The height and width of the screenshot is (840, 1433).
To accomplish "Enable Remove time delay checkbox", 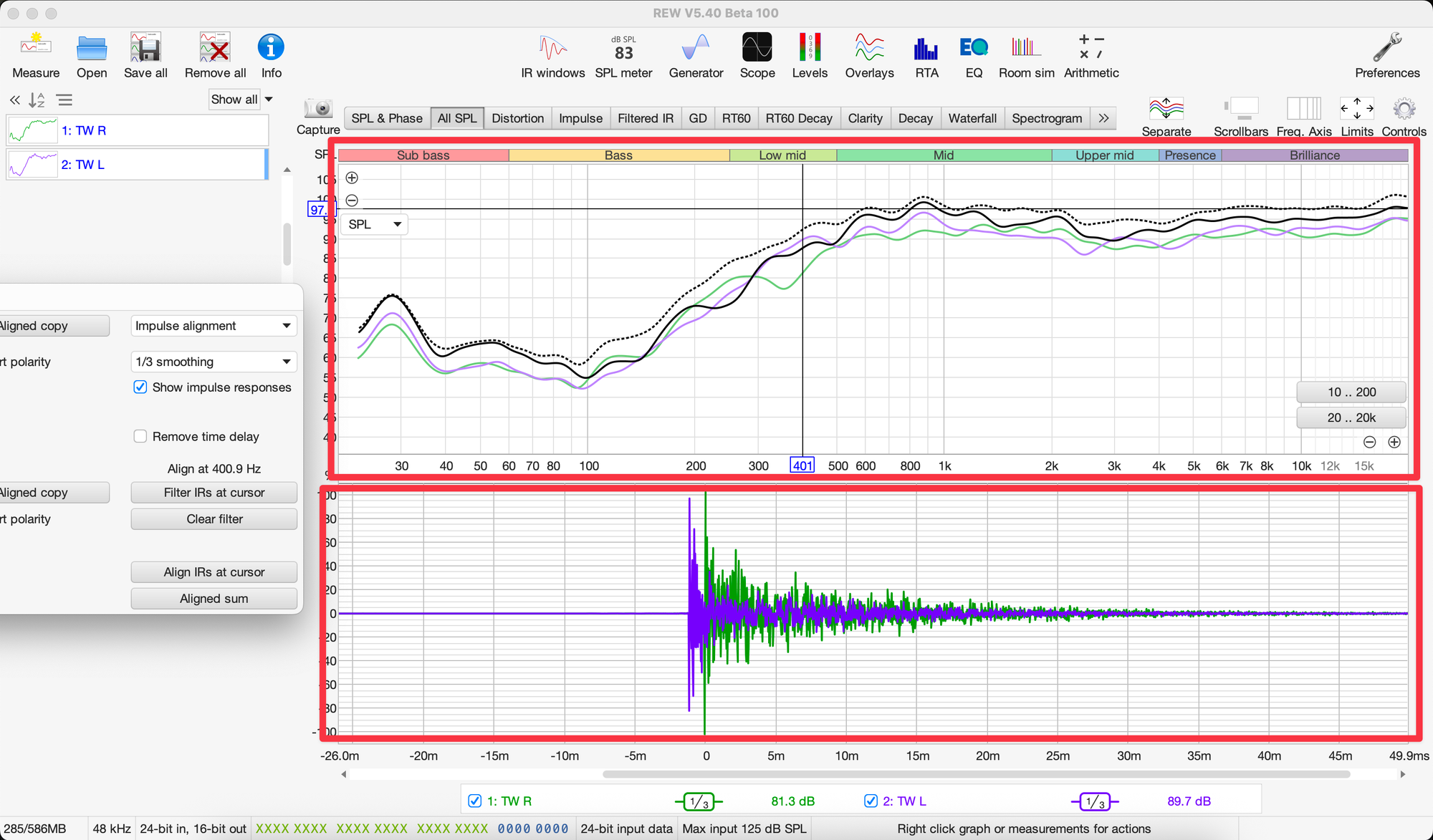I will (140, 436).
